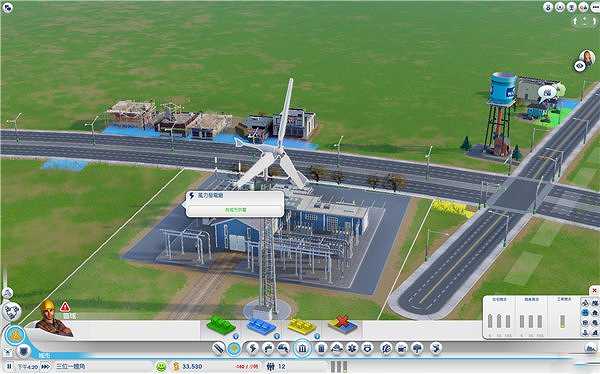Screen dimensions: 600x374
Task: Open the waste disposal trash can menu
Action: click(321, 348)
